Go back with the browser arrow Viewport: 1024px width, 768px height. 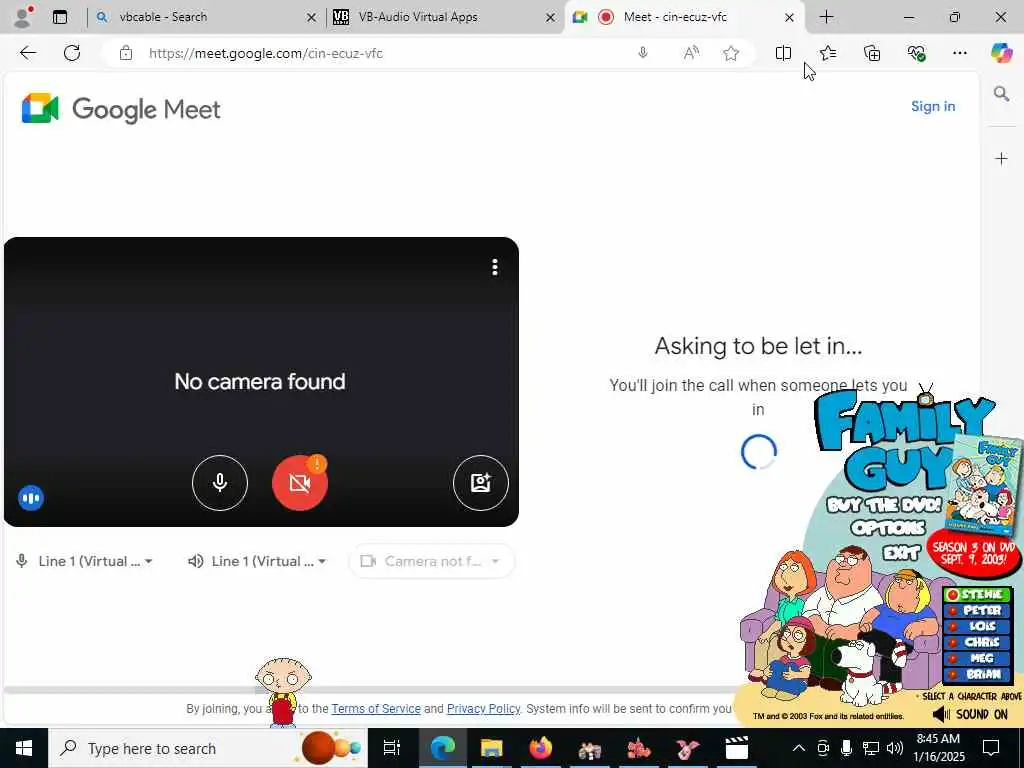[27, 53]
